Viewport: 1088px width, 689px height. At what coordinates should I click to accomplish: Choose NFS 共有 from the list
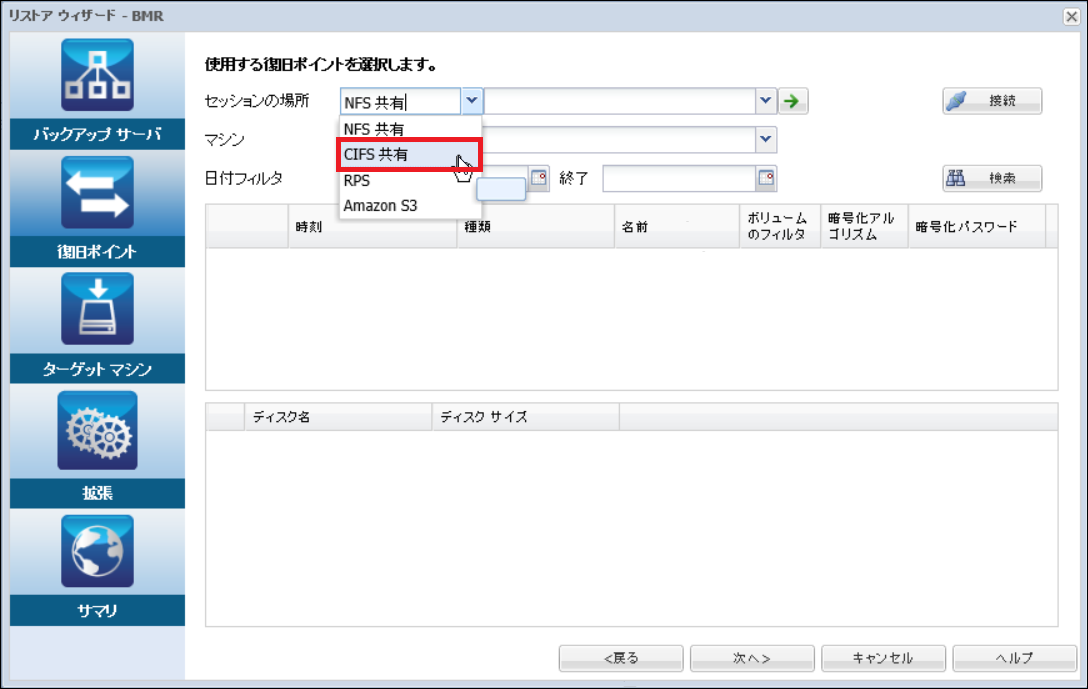409,129
